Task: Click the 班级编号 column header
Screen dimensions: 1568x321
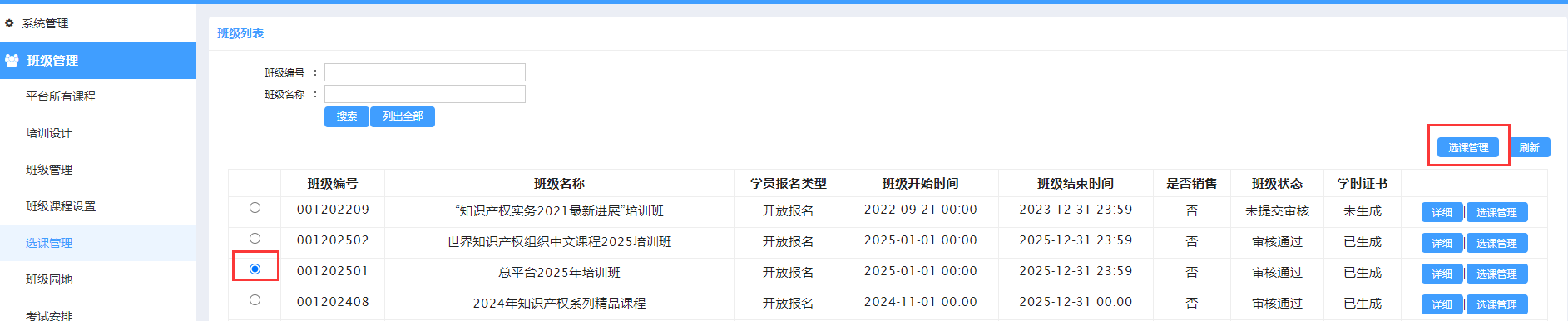Action: pos(333,184)
